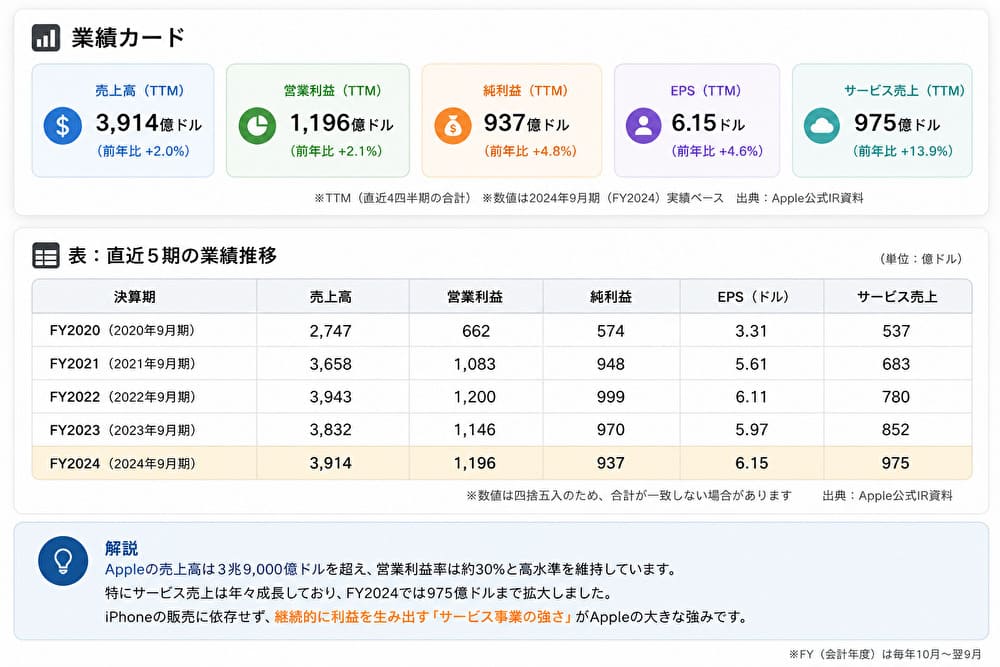Click the (単位：億ドル) note
Image resolution: width=1000 pixels, height=667 pixels.
(x=921, y=259)
